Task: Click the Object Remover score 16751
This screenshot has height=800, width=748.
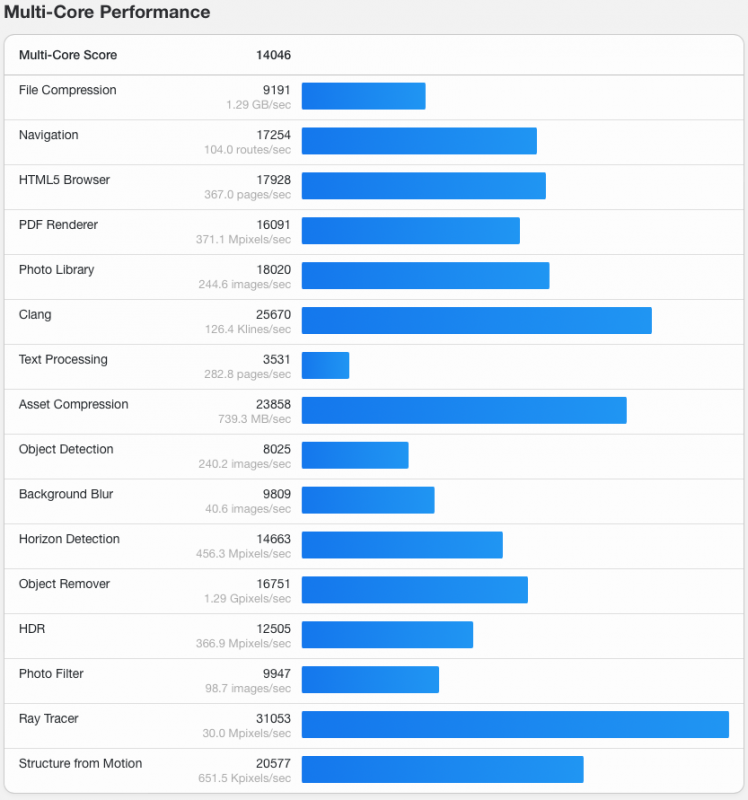Action: point(273,584)
